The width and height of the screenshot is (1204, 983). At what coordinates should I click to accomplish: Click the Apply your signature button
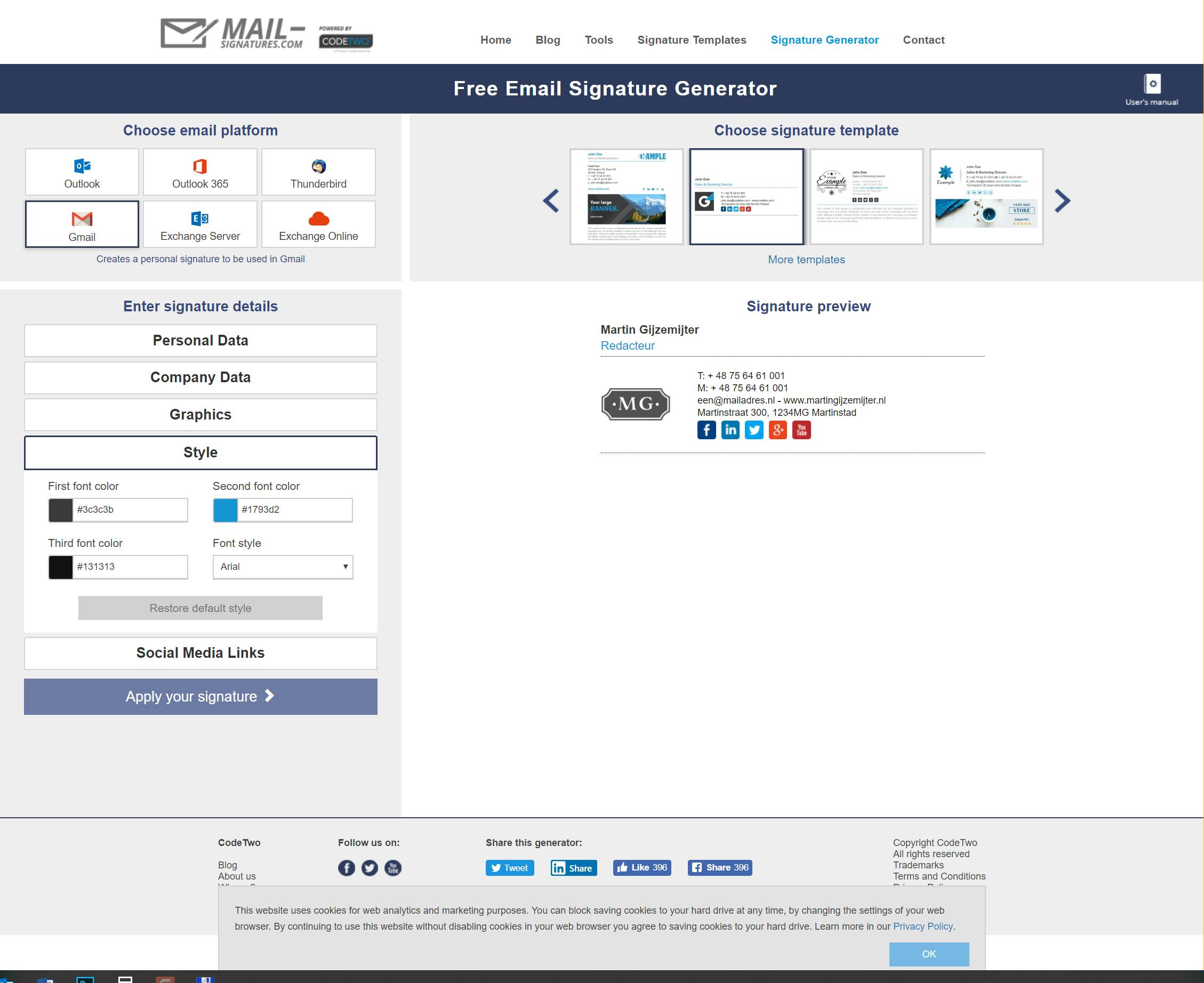(x=200, y=697)
